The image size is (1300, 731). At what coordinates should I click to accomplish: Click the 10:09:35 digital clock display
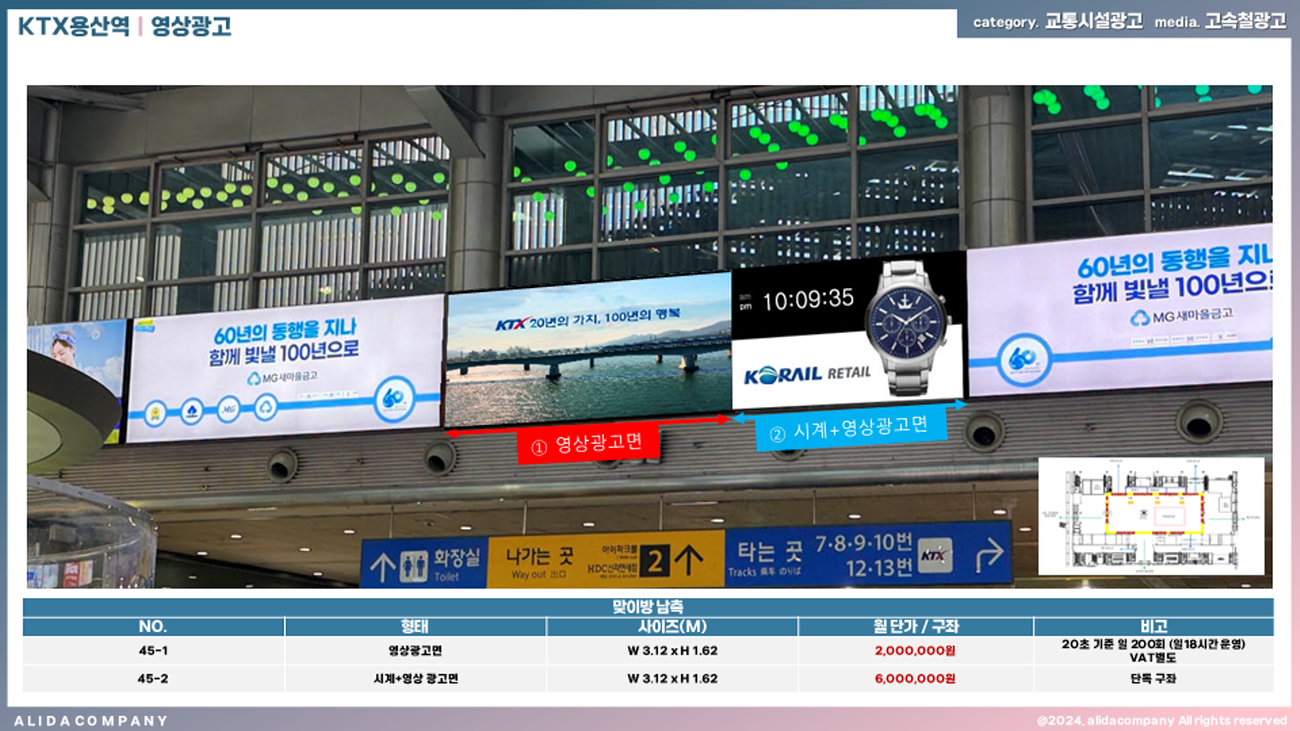809,298
